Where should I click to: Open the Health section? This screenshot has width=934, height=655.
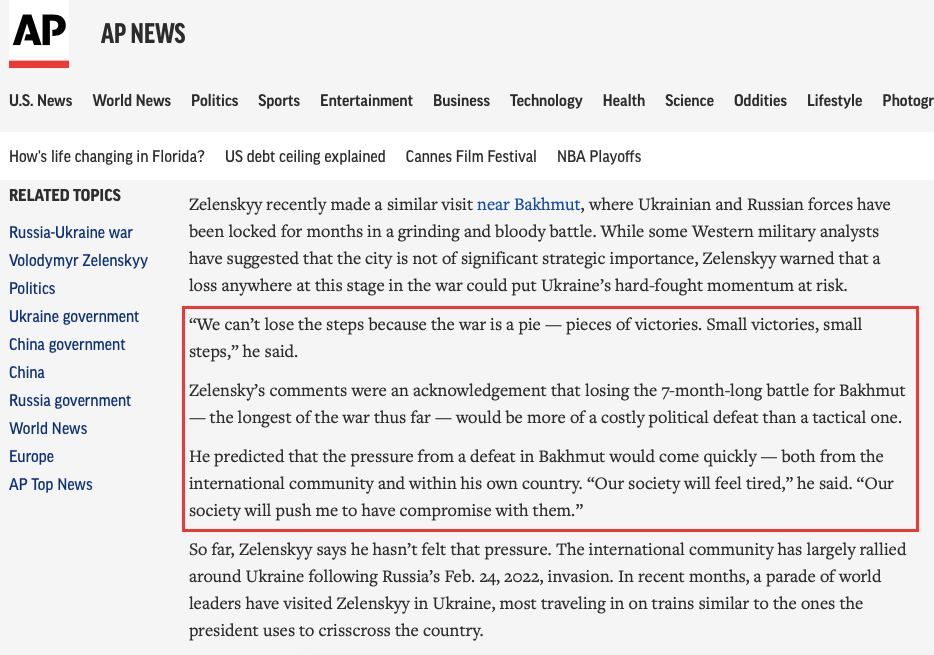[624, 101]
